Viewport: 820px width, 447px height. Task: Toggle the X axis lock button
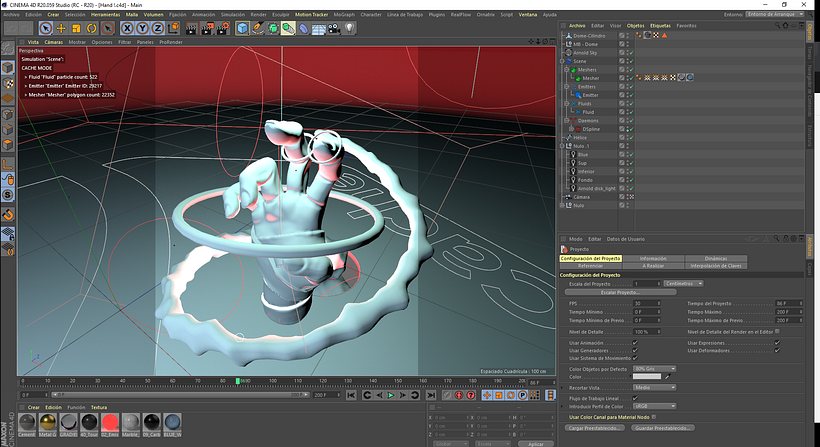tap(126, 29)
